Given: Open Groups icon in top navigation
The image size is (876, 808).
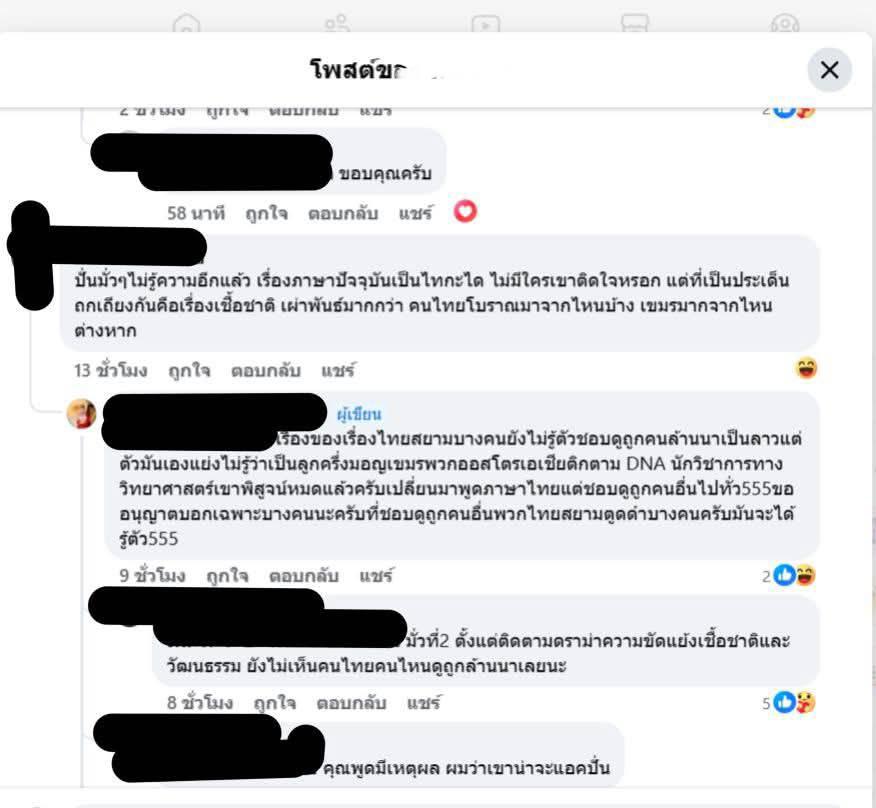Looking at the screenshot, I should (785, 23).
